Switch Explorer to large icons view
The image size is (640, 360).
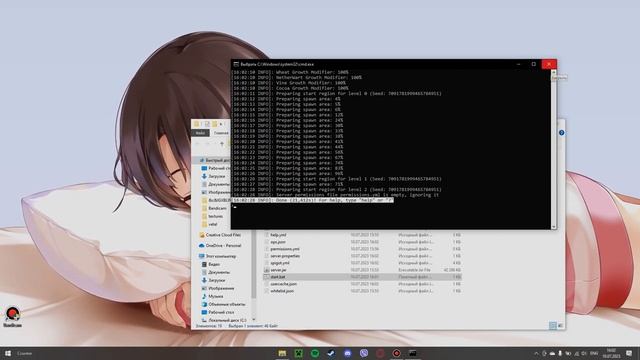(x=560, y=325)
